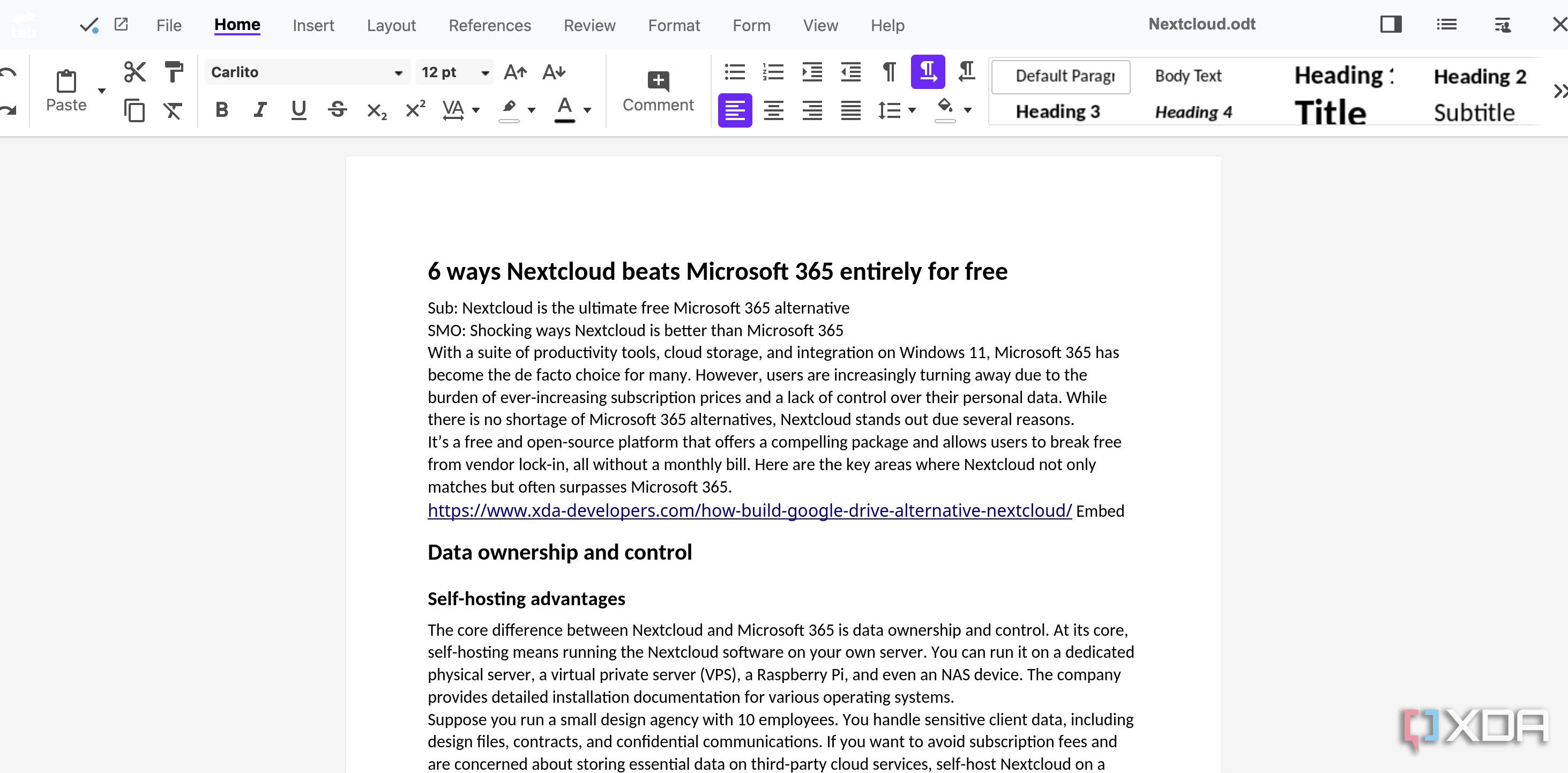The image size is (1568, 773).
Task: Click the Redo arrow icon
Action: 9,110
